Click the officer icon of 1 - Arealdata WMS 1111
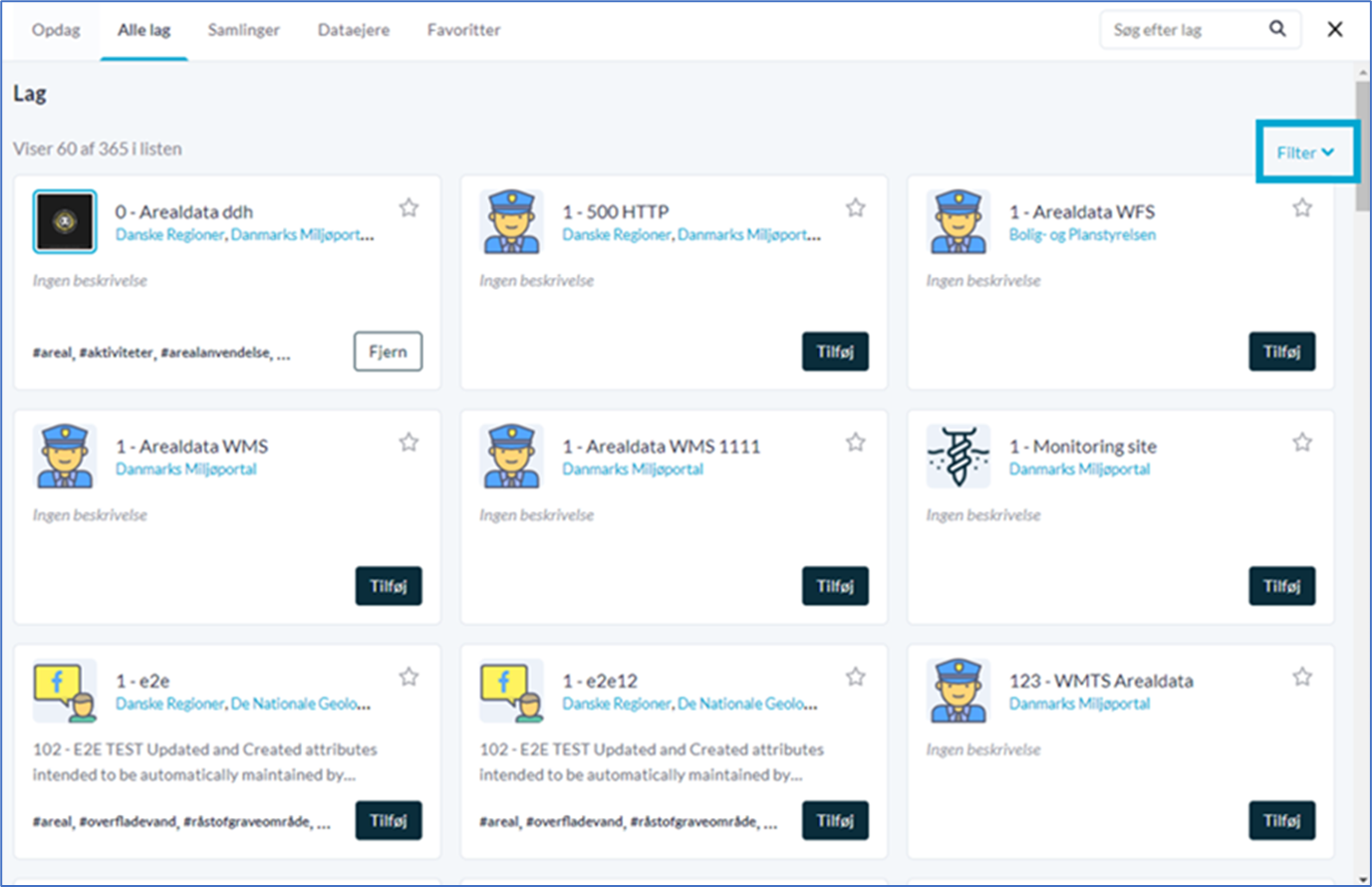The image size is (1372, 887). (511, 455)
